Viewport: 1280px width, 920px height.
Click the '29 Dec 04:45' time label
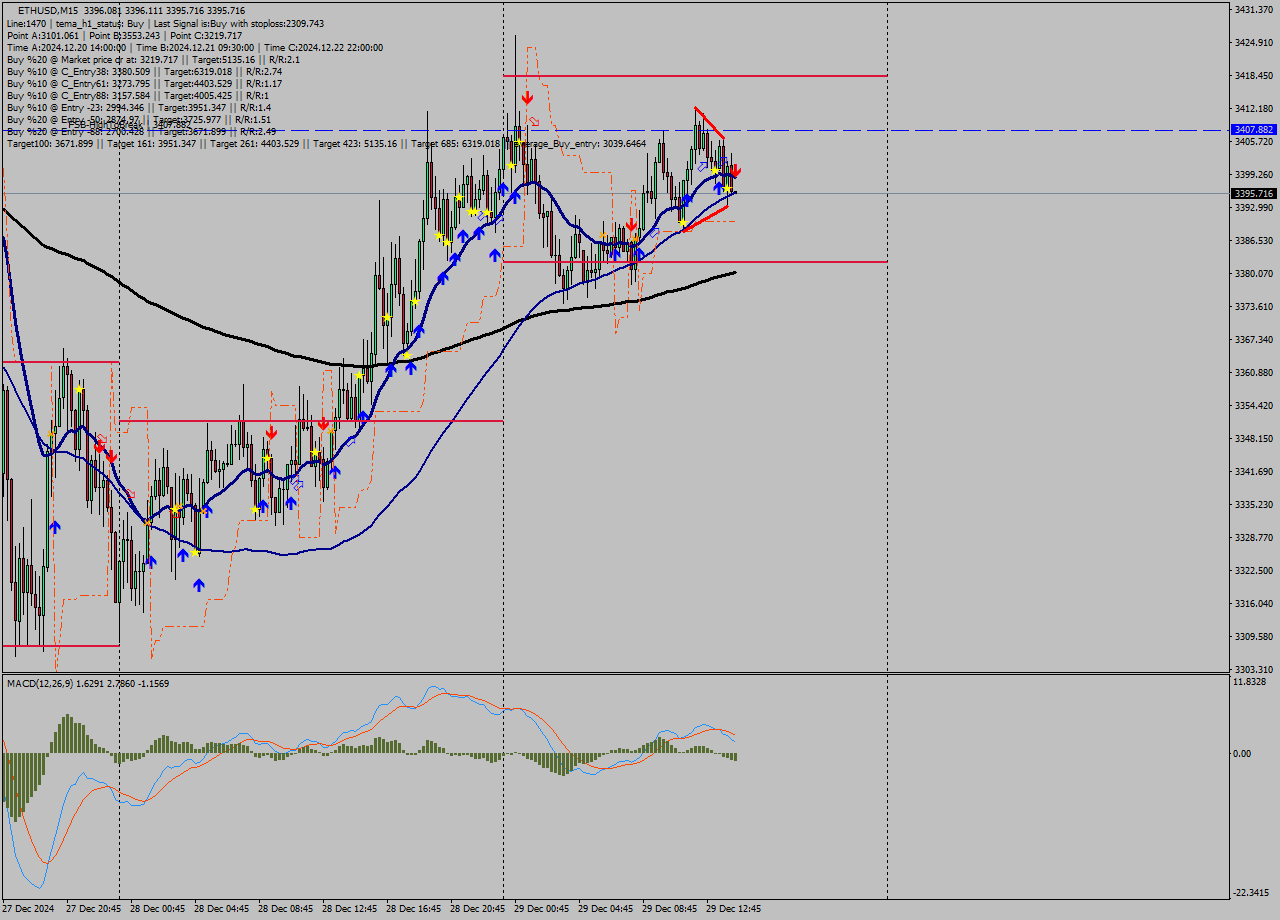(606, 909)
